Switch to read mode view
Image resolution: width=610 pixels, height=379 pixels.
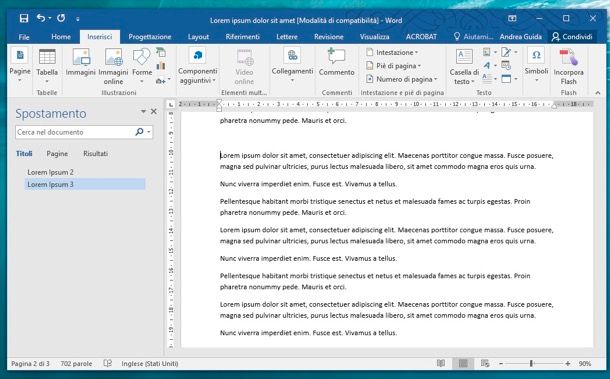point(441,363)
